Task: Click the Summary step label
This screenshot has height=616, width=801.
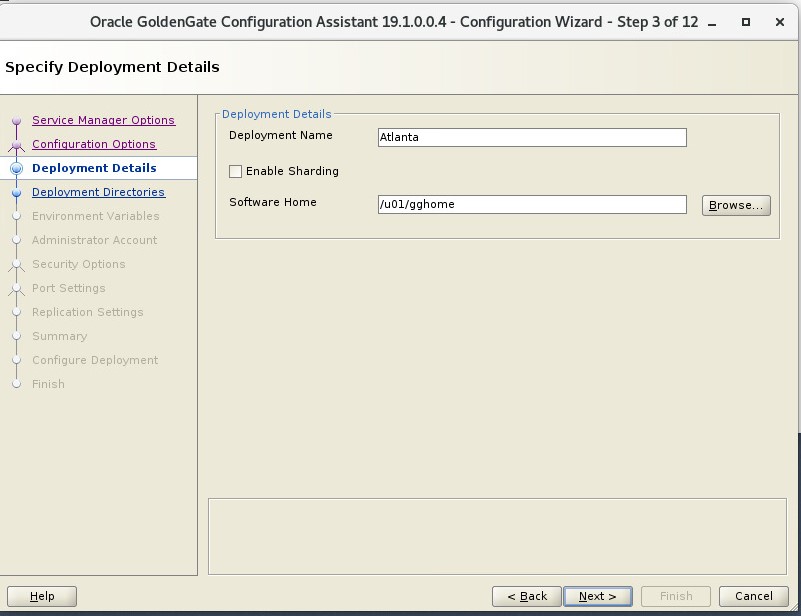Action: pos(60,336)
